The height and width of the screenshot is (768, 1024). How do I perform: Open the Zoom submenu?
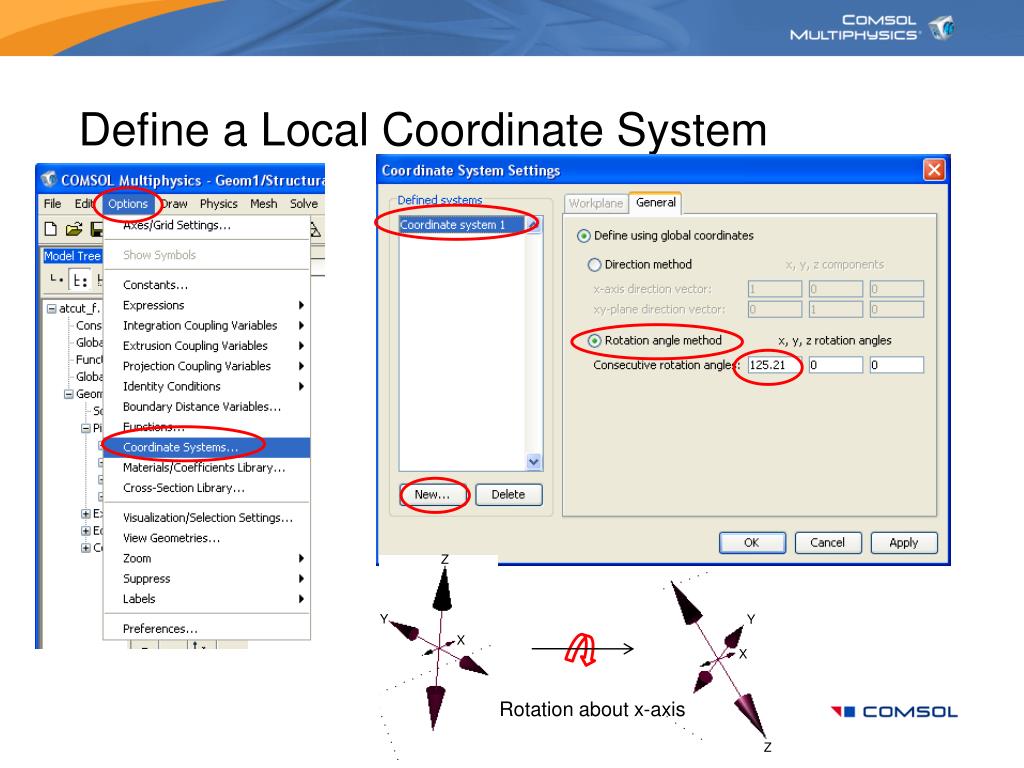pyautogui.click(x=206, y=558)
